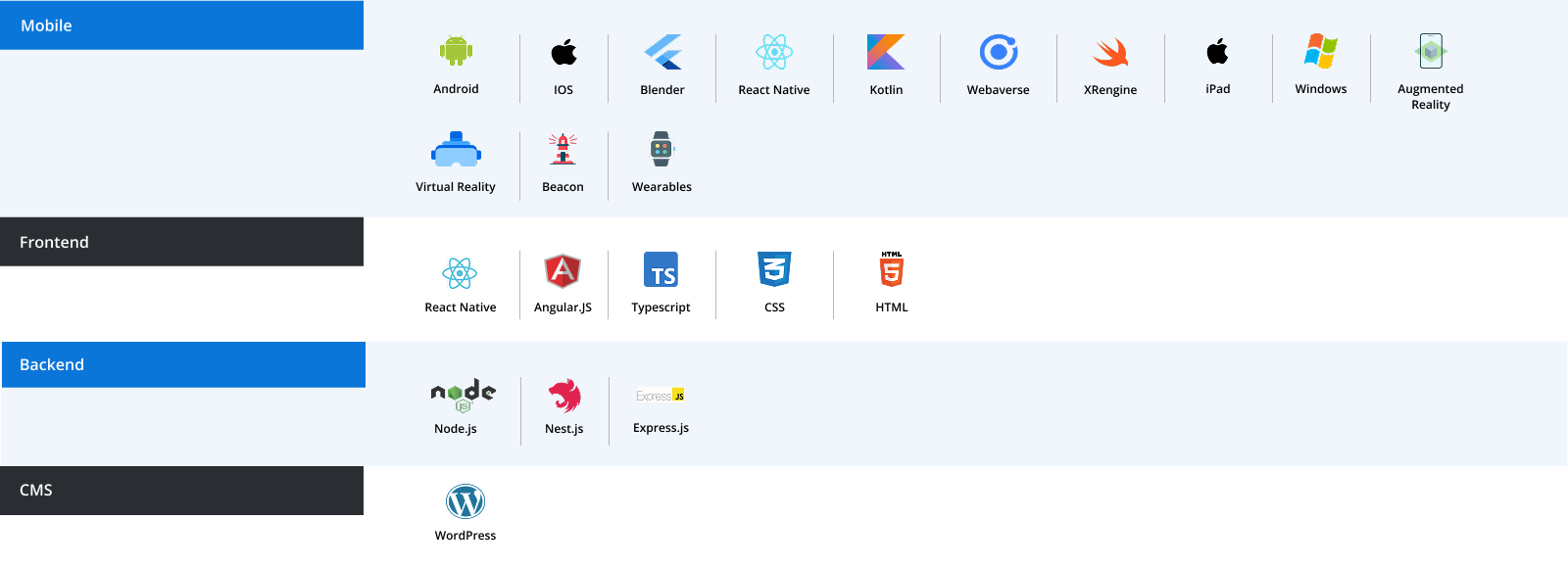1568x567 pixels.
Task: Choose the React Native icon under Mobile
Action: tap(774, 52)
